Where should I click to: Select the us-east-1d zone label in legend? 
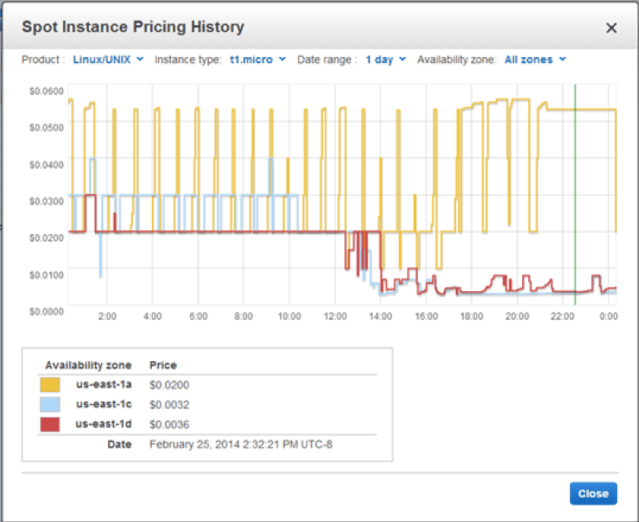[105, 424]
